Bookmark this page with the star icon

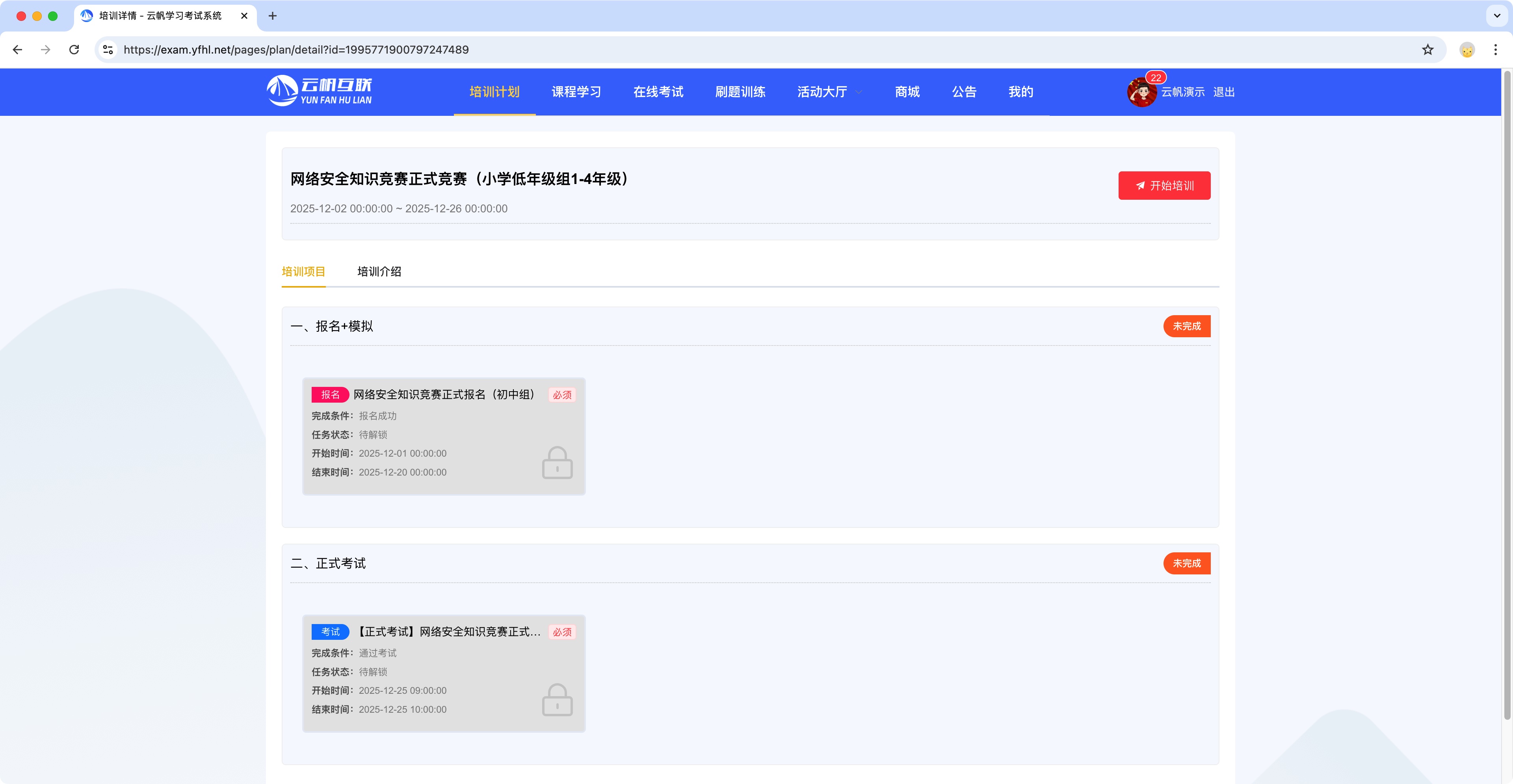[1428, 49]
